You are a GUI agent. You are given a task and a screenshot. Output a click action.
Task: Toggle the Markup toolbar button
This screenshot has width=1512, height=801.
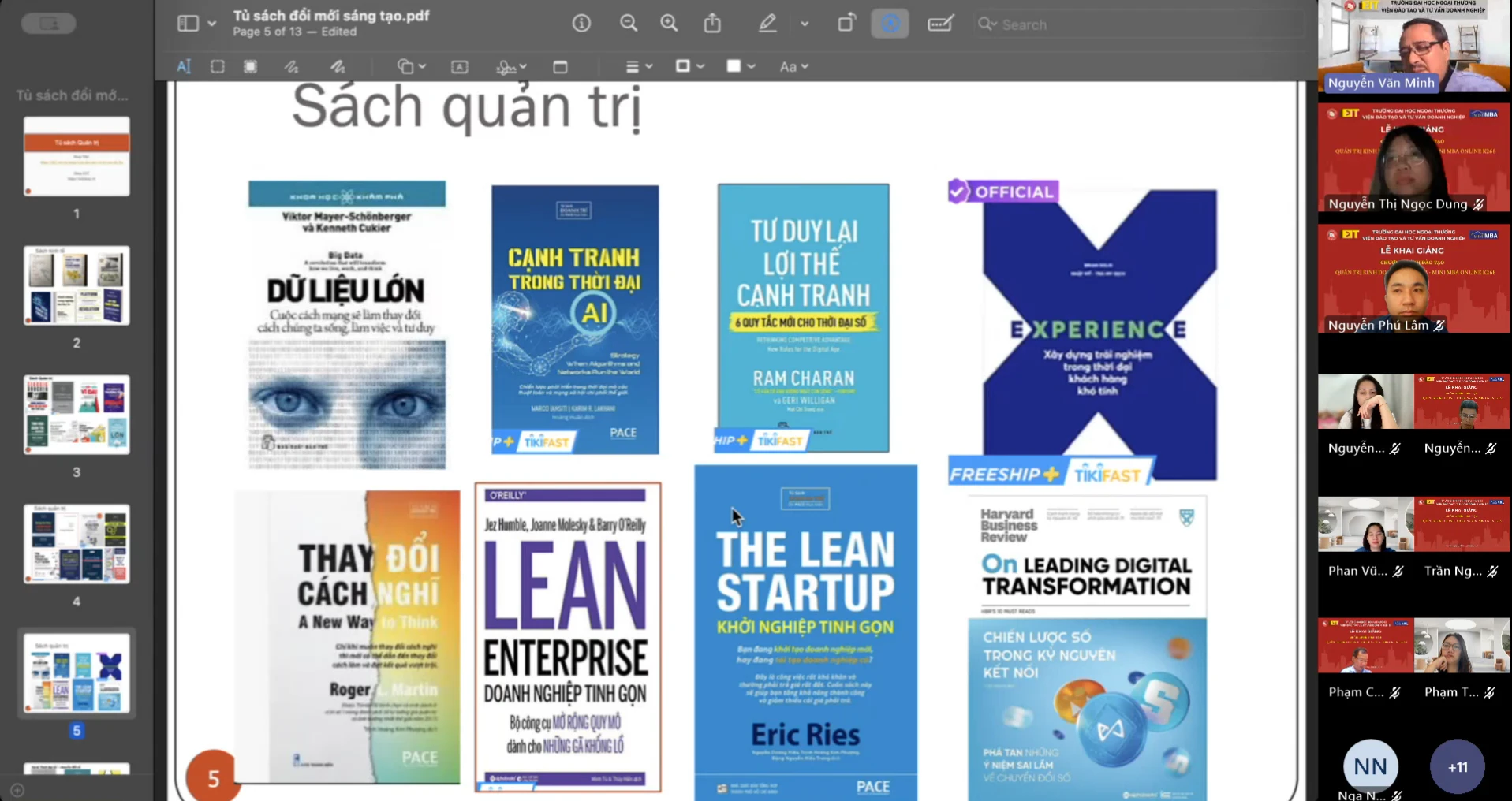coord(890,24)
